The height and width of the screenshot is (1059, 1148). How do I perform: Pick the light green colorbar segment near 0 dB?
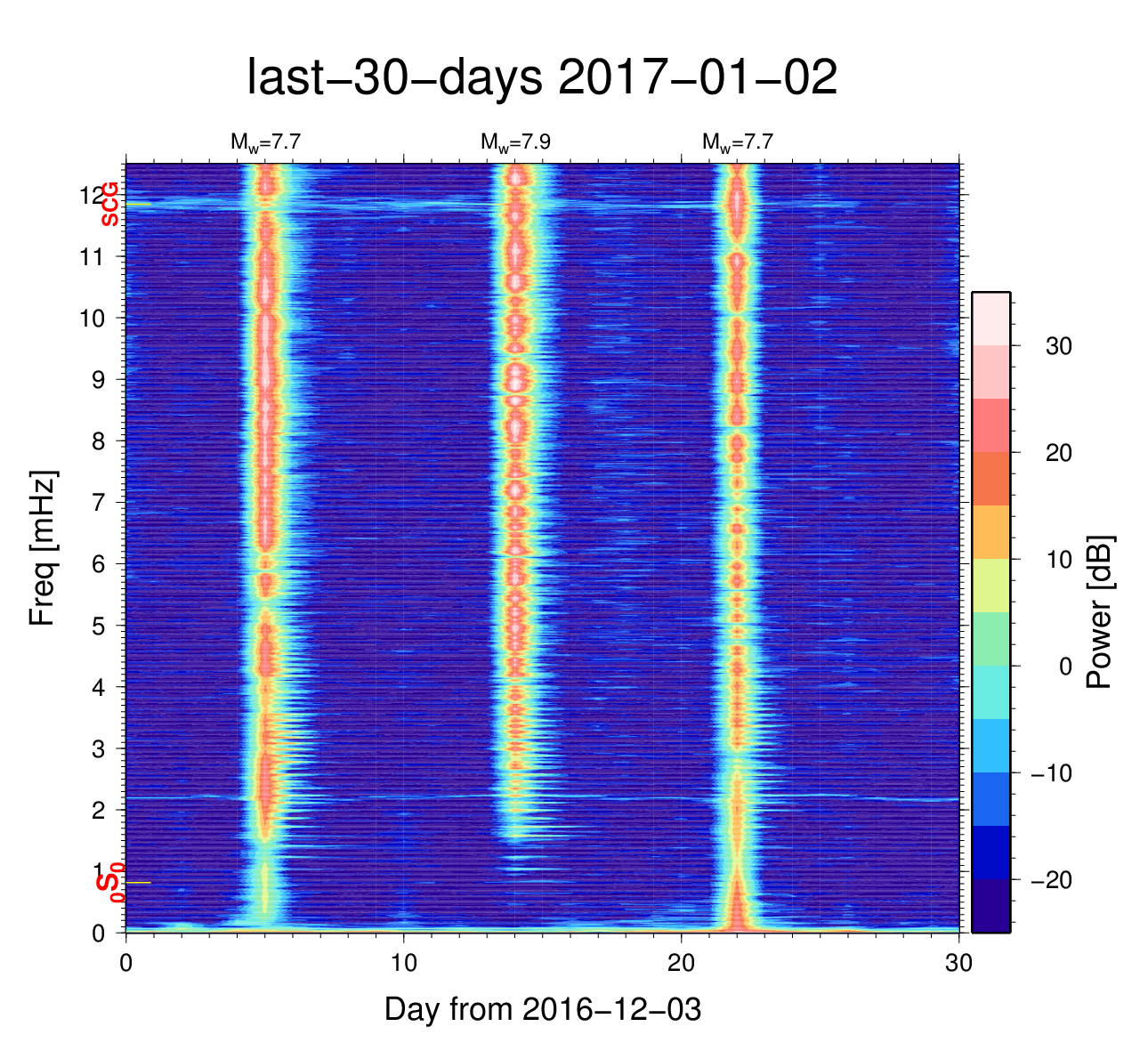990,638
